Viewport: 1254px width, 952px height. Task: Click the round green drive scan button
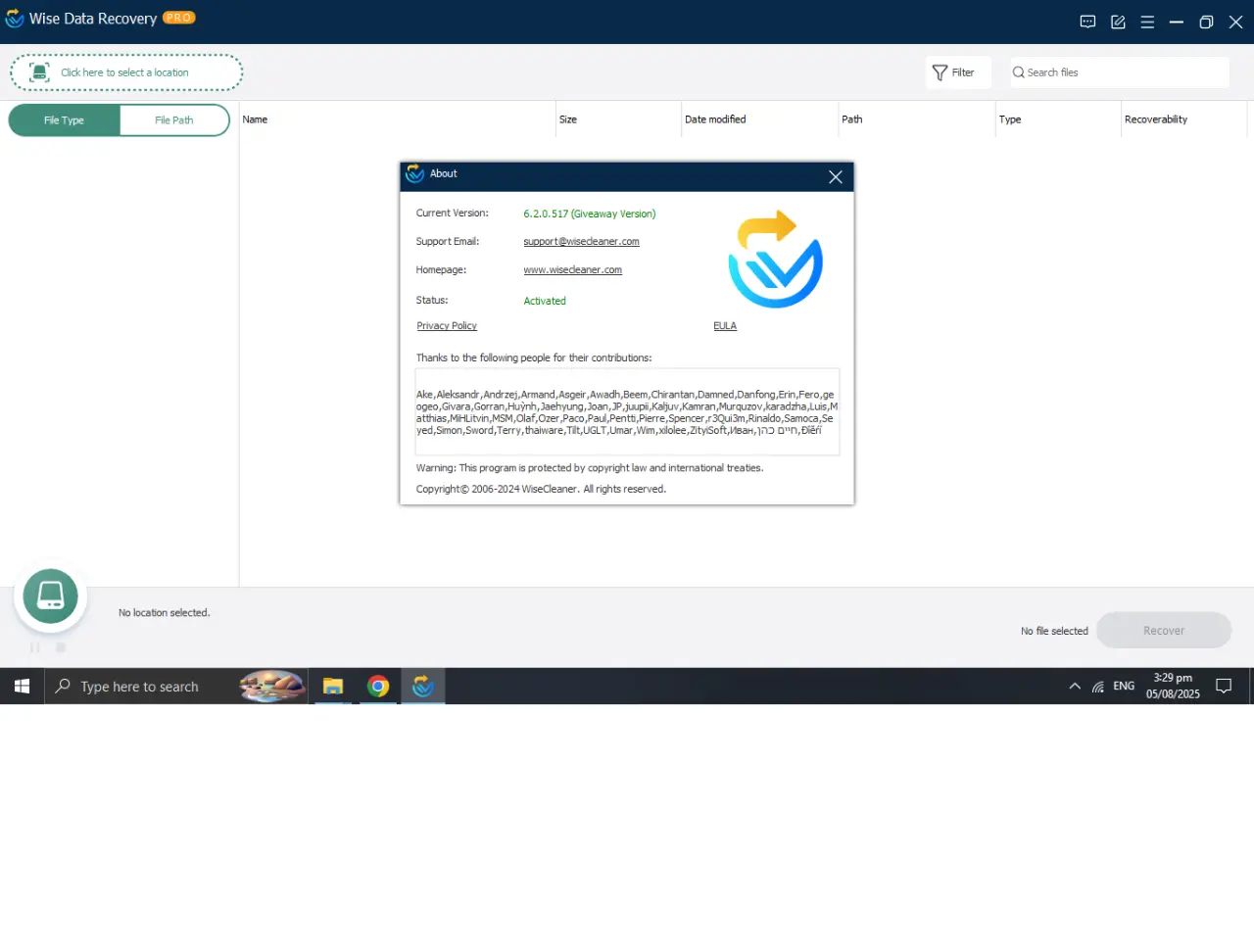(x=51, y=596)
